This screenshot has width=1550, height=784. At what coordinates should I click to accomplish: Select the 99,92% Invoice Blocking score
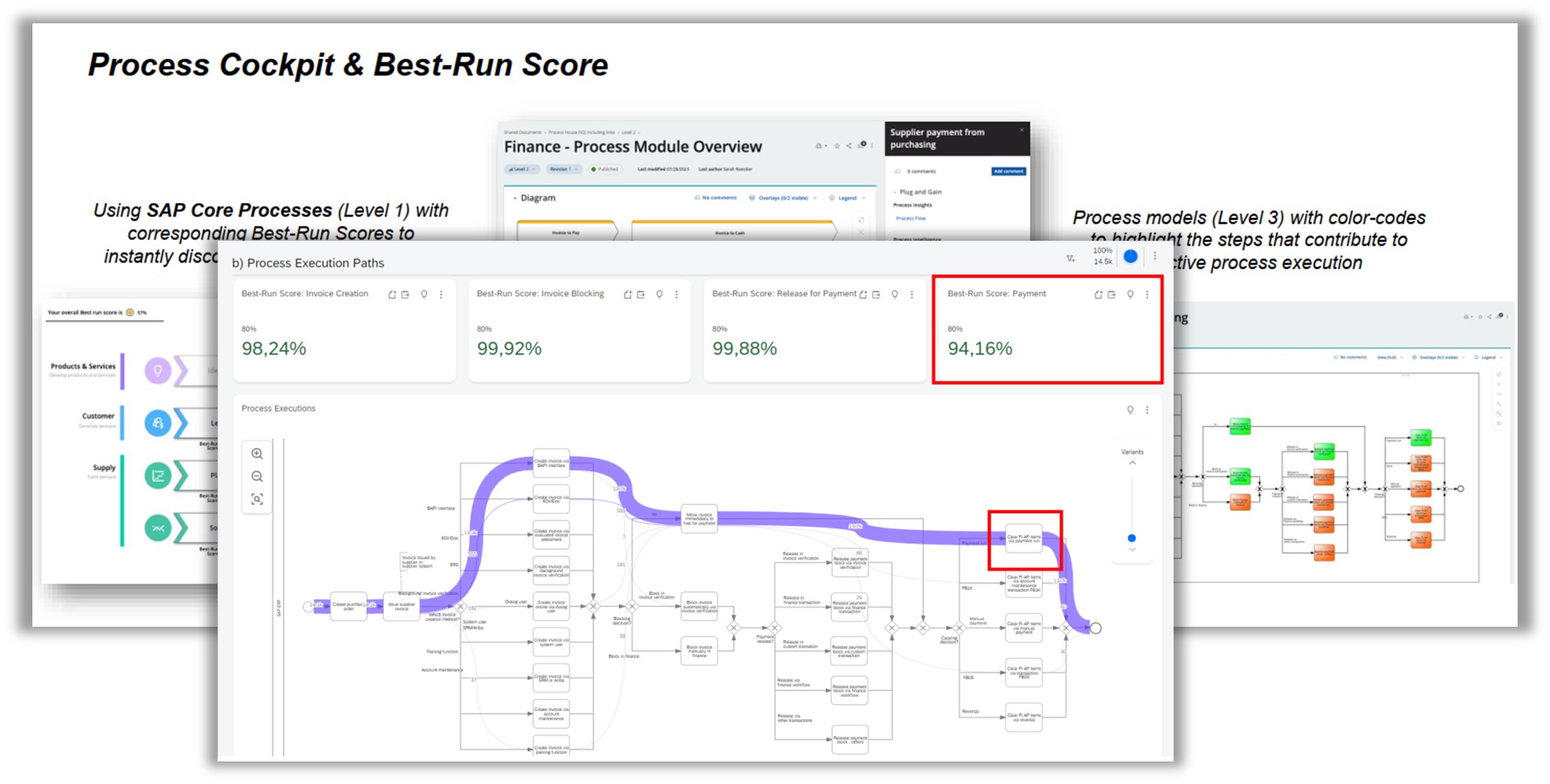point(510,348)
